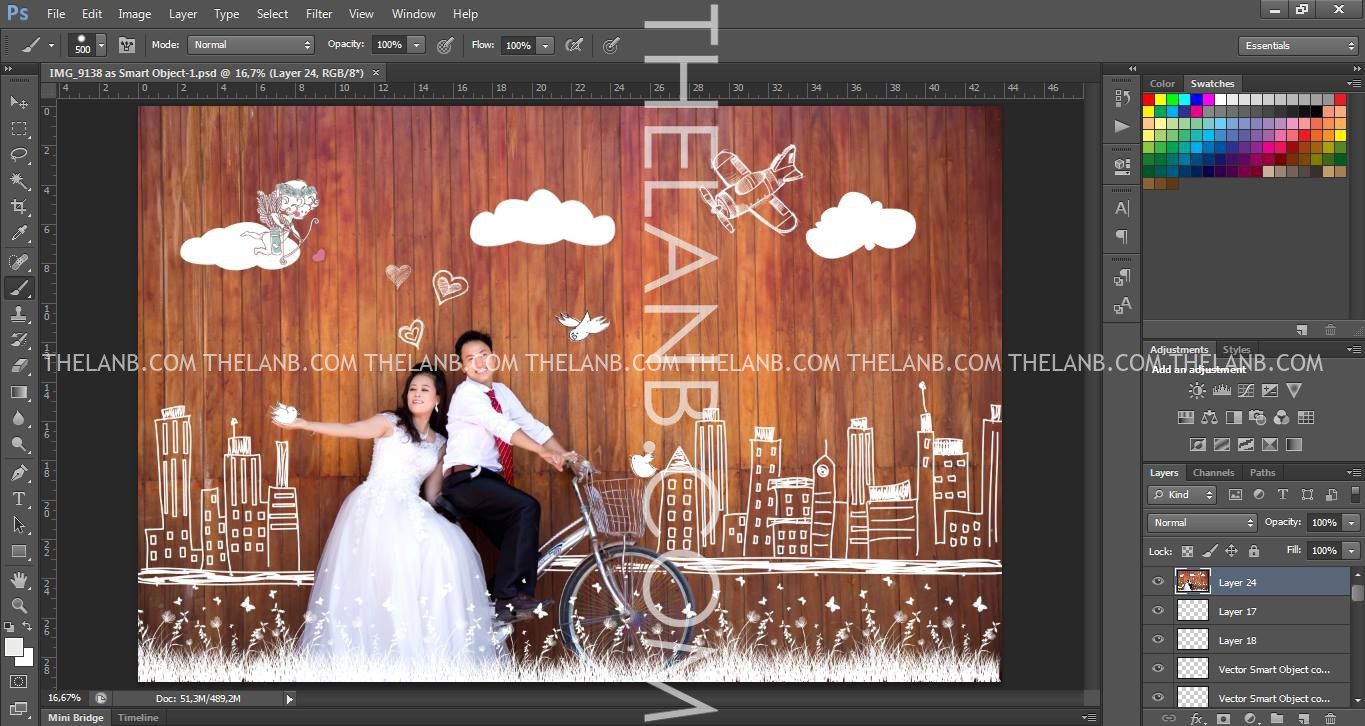Toggle visibility of Layer 17
1365x726 pixels.
click(1158, 611)
